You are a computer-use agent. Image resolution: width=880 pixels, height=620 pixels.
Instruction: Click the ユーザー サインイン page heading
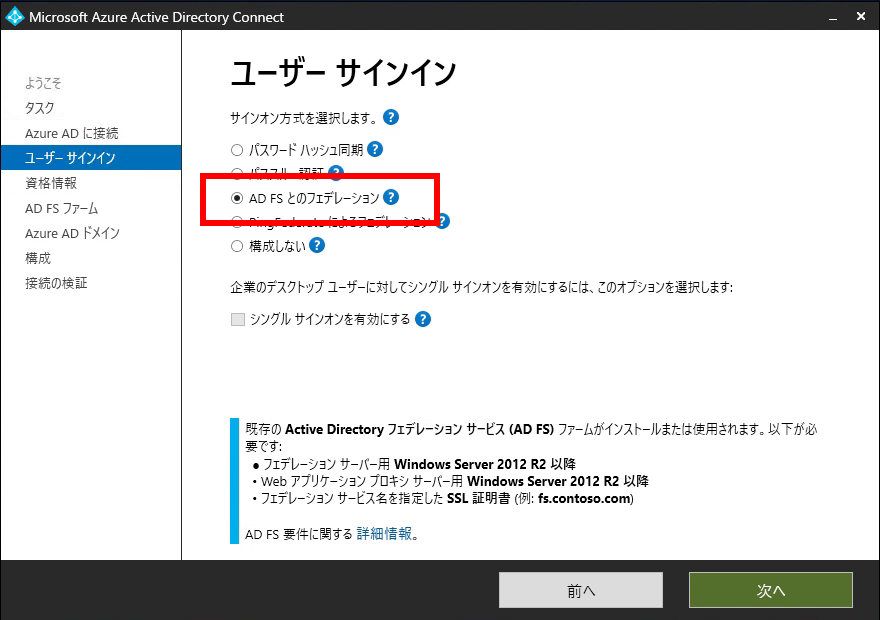[x=343, y=73]
